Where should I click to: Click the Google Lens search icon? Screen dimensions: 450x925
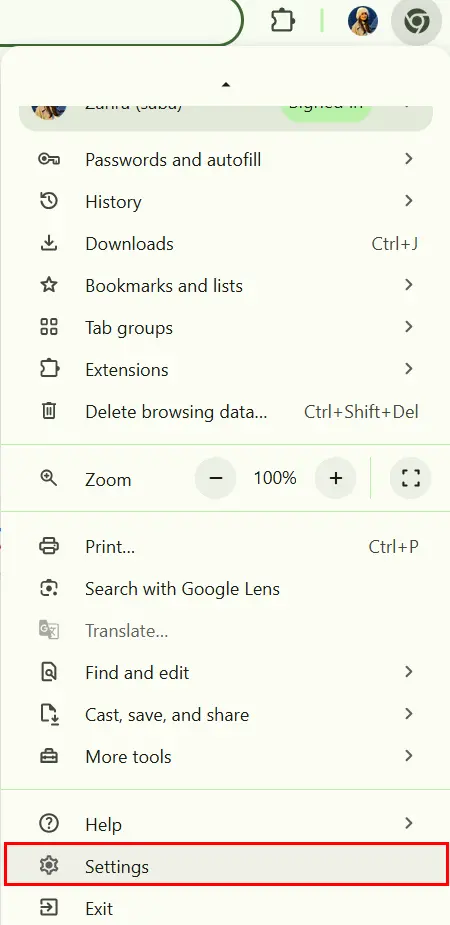pos(48,588)
